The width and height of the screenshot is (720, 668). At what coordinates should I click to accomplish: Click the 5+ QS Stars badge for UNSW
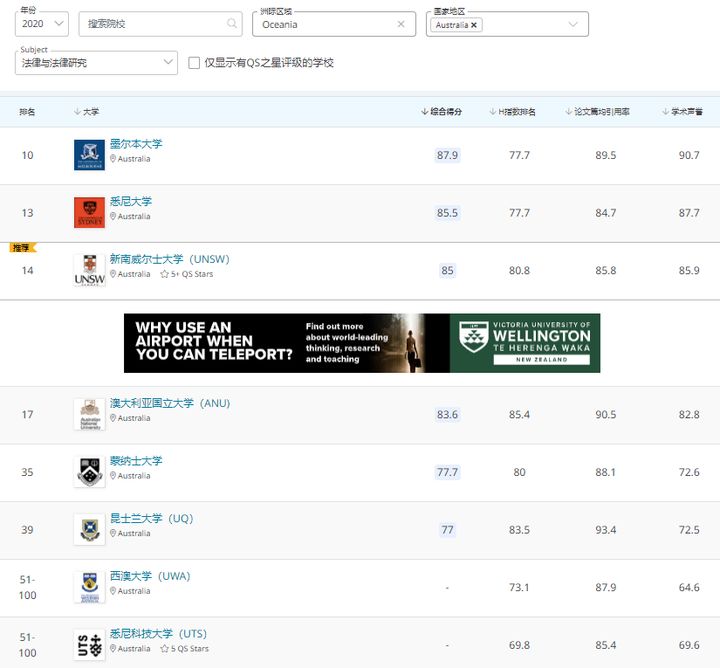point(187,274)
